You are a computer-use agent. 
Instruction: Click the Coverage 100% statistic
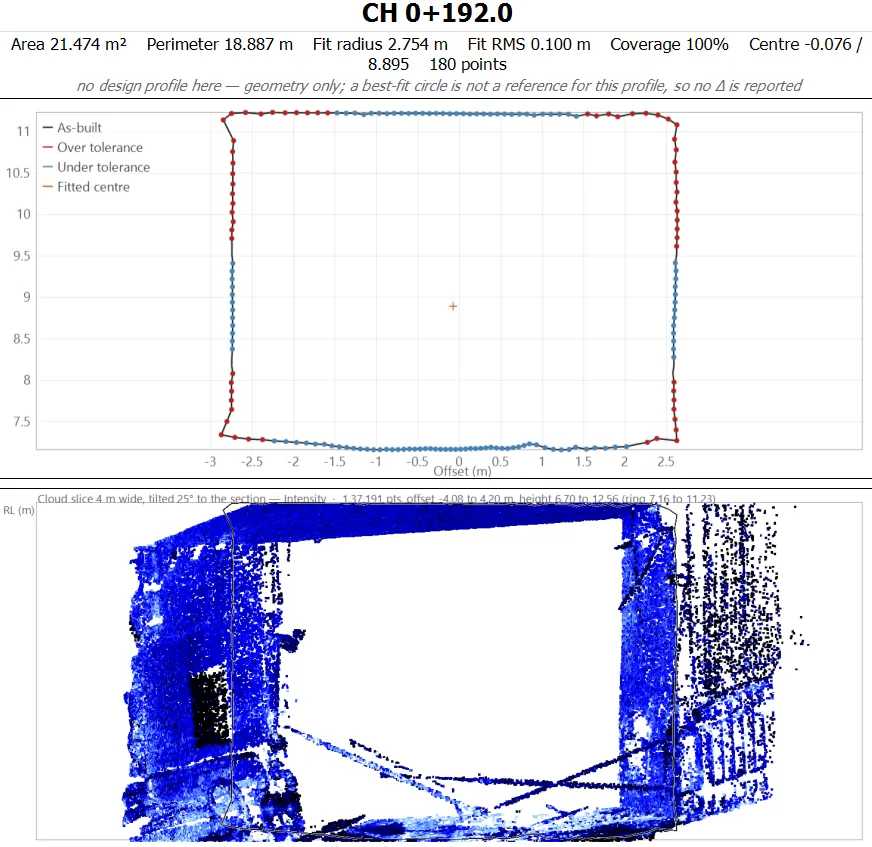click(x=669, y=44)
